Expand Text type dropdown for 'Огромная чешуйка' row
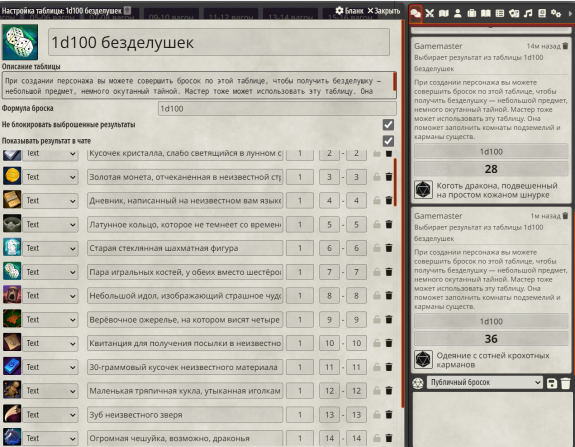 tap(50, 438)
